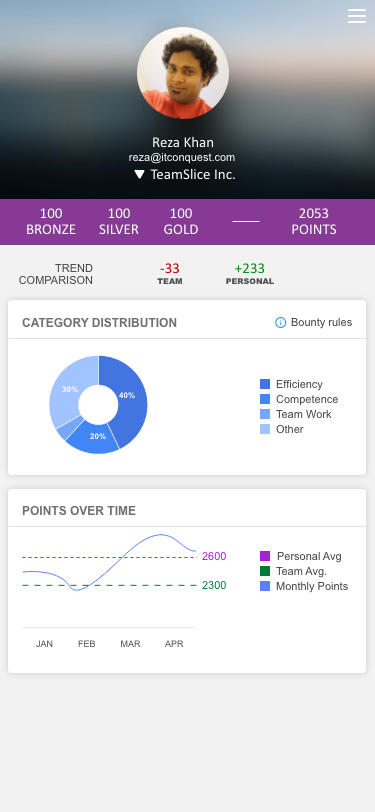The width and height of the screenshot is (375, 812).
Task: Select the 100 Silver stat
Action: (x=119, y=222)
